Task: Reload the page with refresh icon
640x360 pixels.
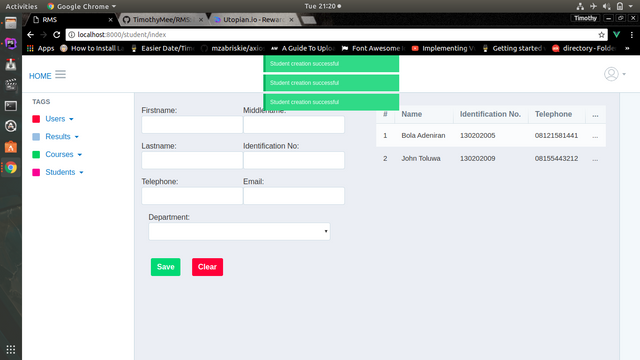Action: point(57,35)
